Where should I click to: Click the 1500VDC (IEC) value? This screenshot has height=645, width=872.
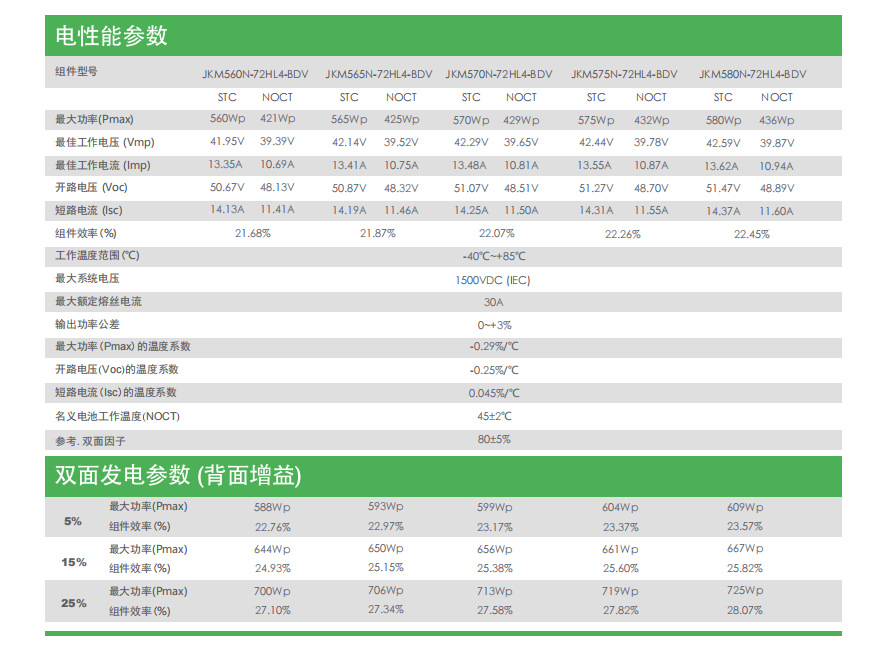pyautogui.click(x=493, y=280)
